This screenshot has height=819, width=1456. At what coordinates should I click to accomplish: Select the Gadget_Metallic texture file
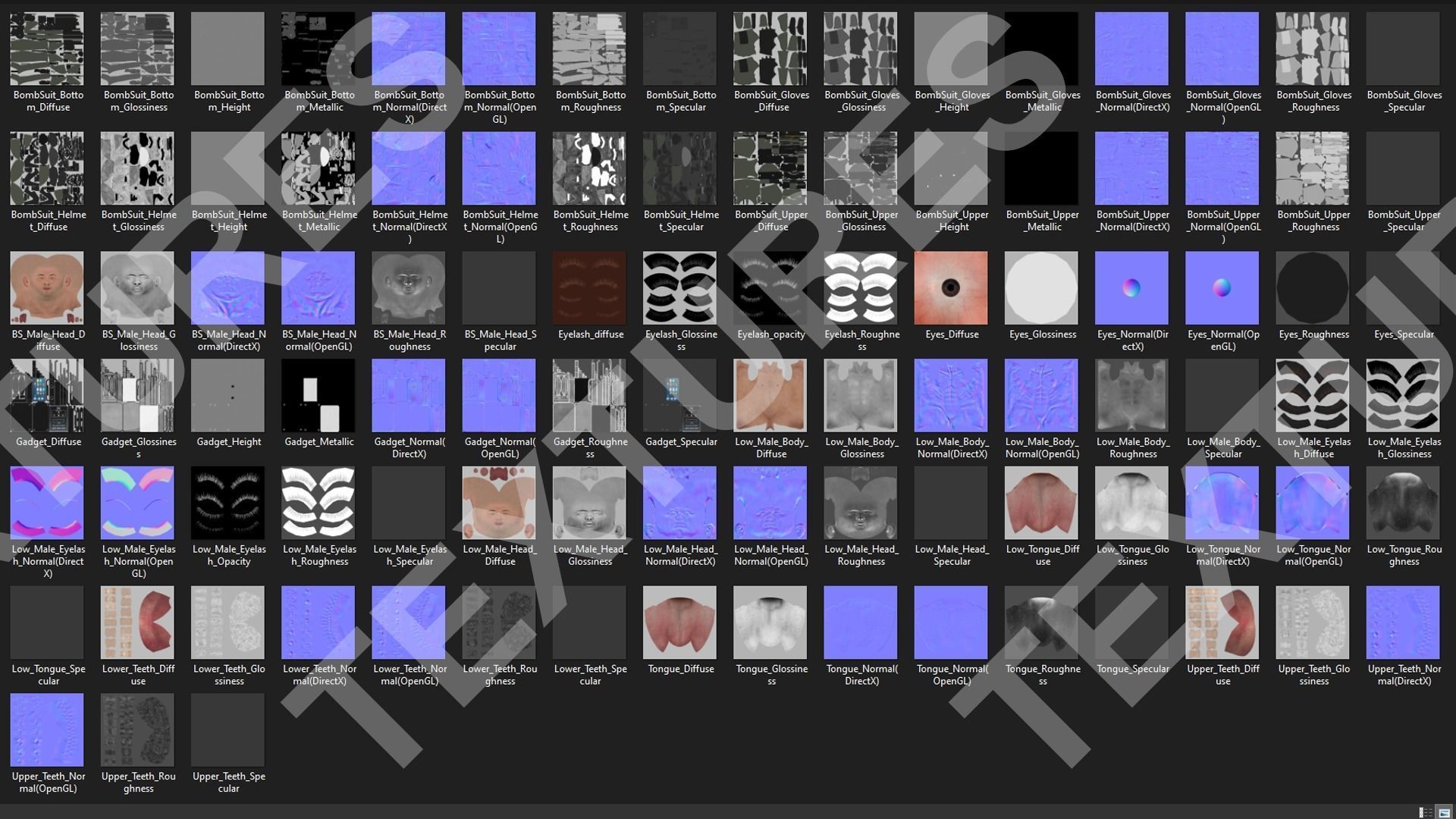[x=318, y=395]
